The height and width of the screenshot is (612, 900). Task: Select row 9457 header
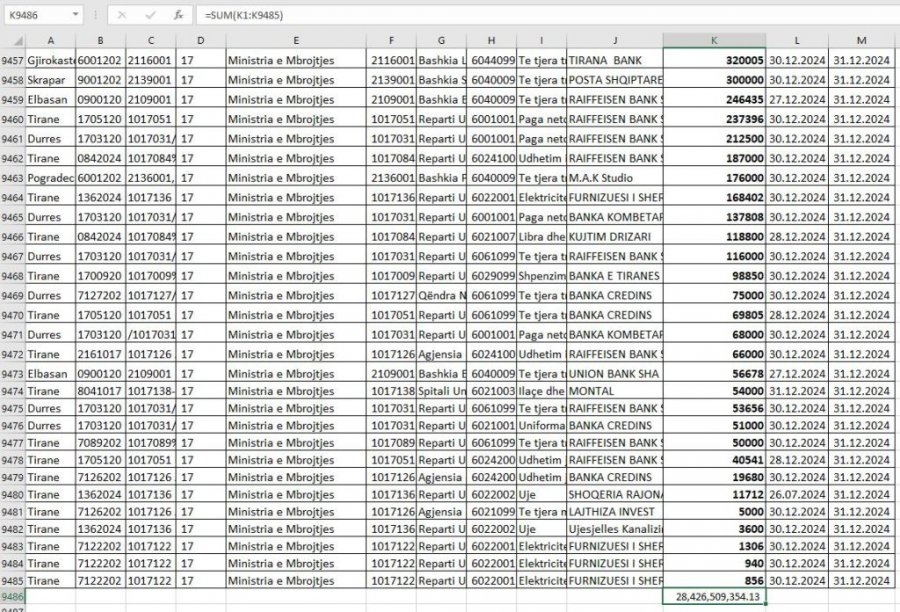12,61
